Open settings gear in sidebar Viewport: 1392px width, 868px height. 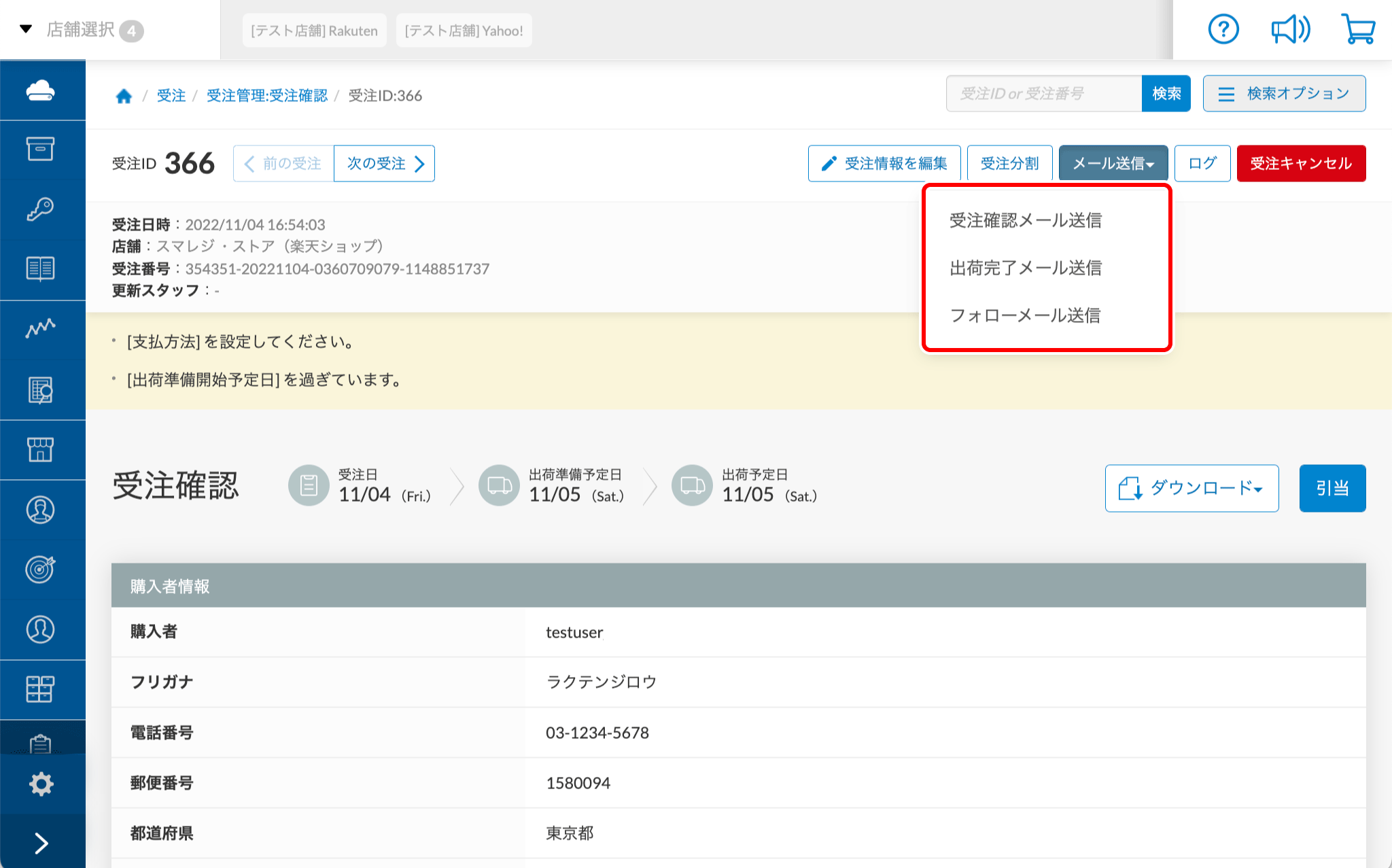pyautogui.click(x=41, y=784)
